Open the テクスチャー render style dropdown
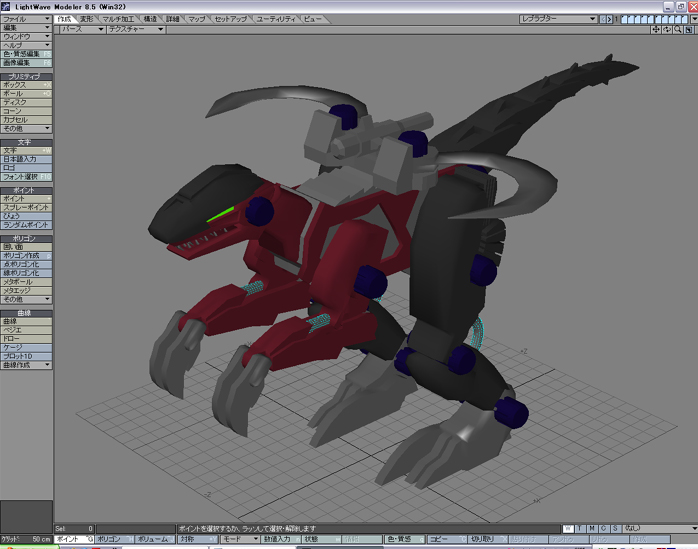The image size is (698, 549). (x=135, y=29)
